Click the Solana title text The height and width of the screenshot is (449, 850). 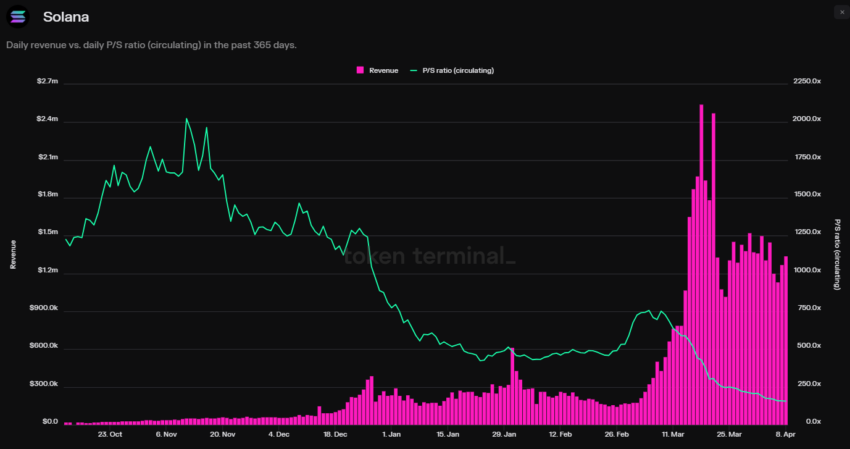[x=66, y=17]
